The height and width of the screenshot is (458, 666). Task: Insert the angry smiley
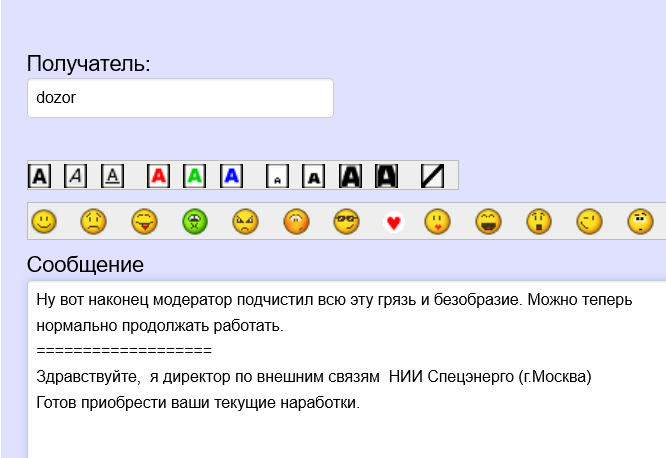coord(246,221)
